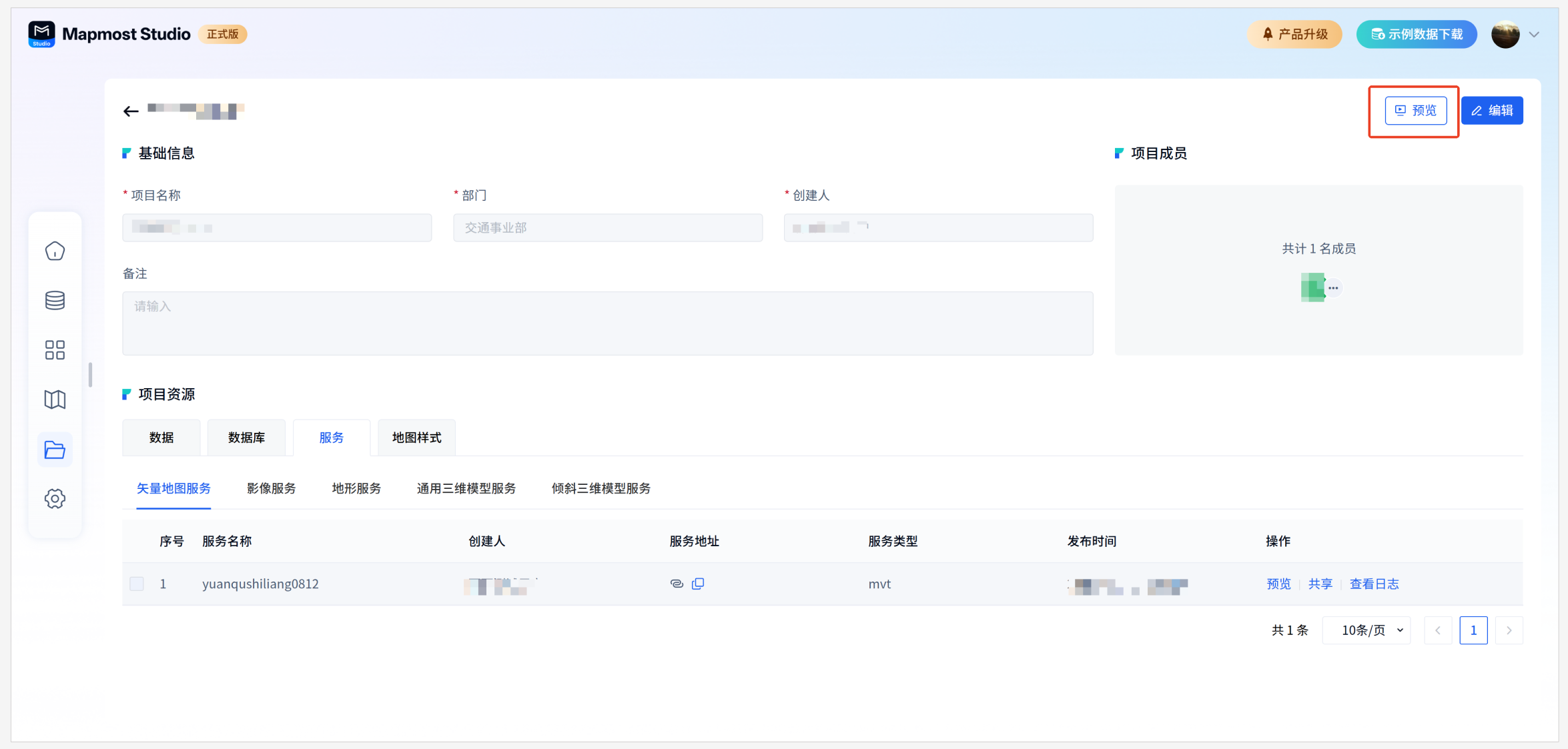Click the link icon in service address column
Viewport: 1568px width, 749px height.
pos(677,584)
